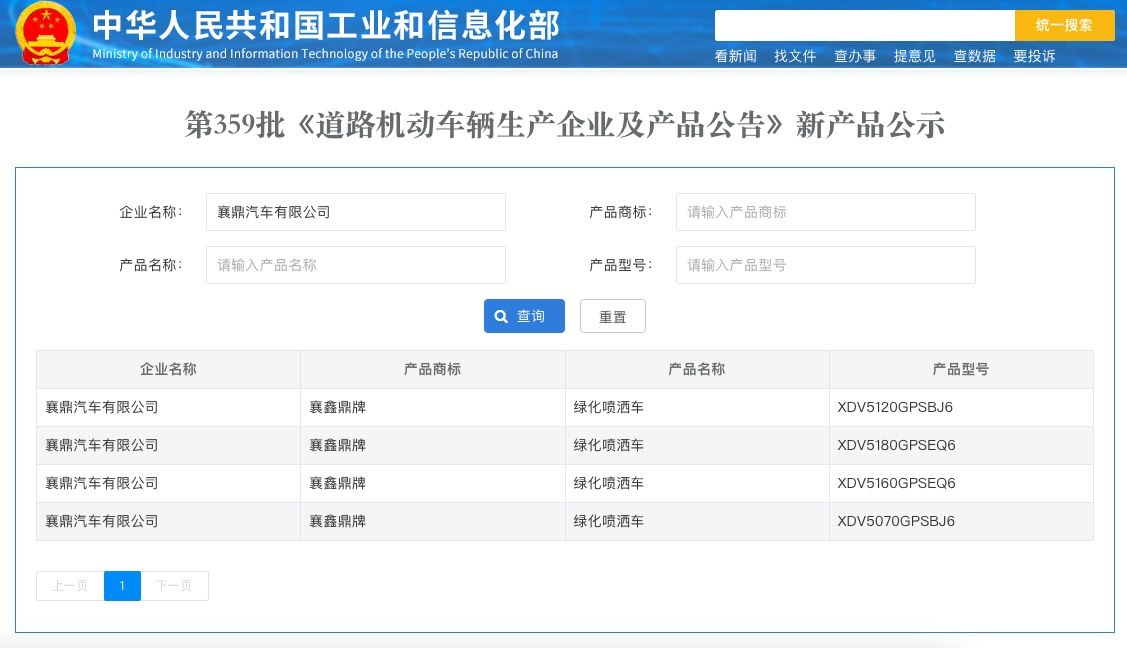Click the 查询 query button
Screen dimensions: 1127x648
pyautogui.click(x=524, y=316)
